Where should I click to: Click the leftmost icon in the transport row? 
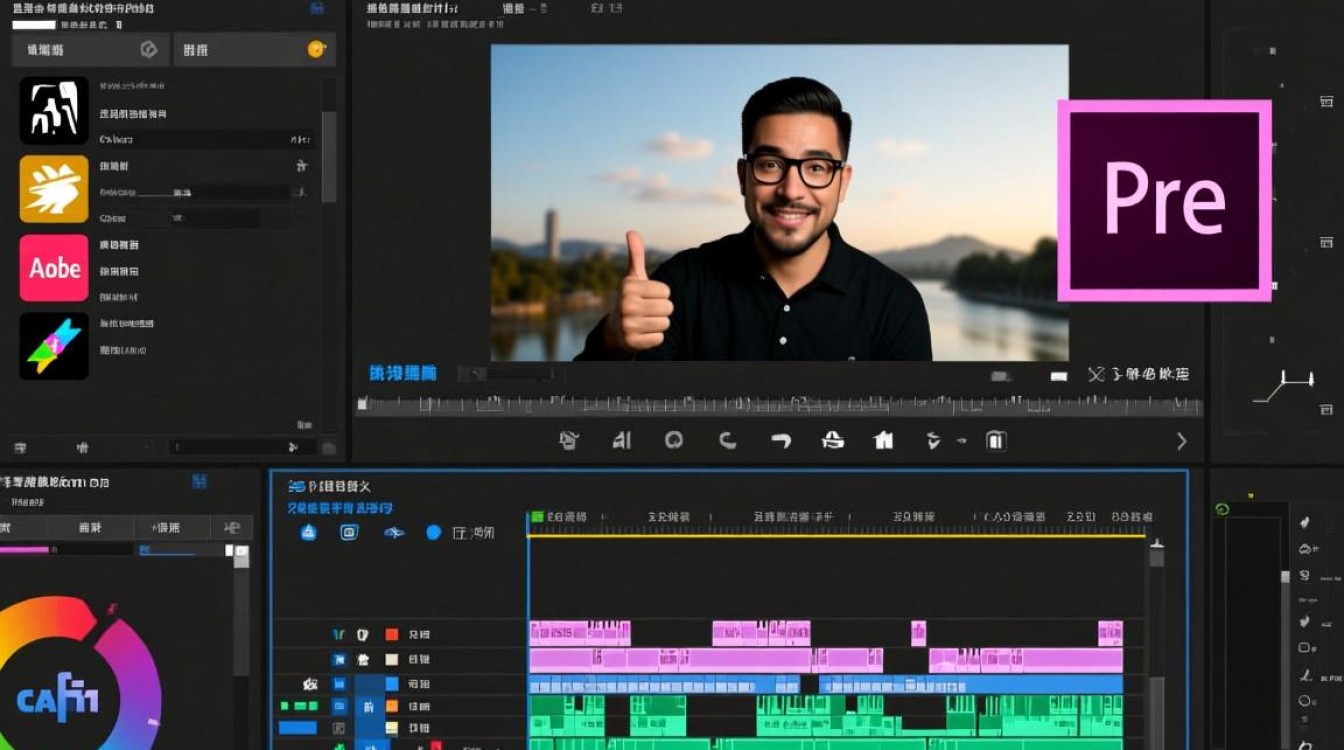(569, 440)
